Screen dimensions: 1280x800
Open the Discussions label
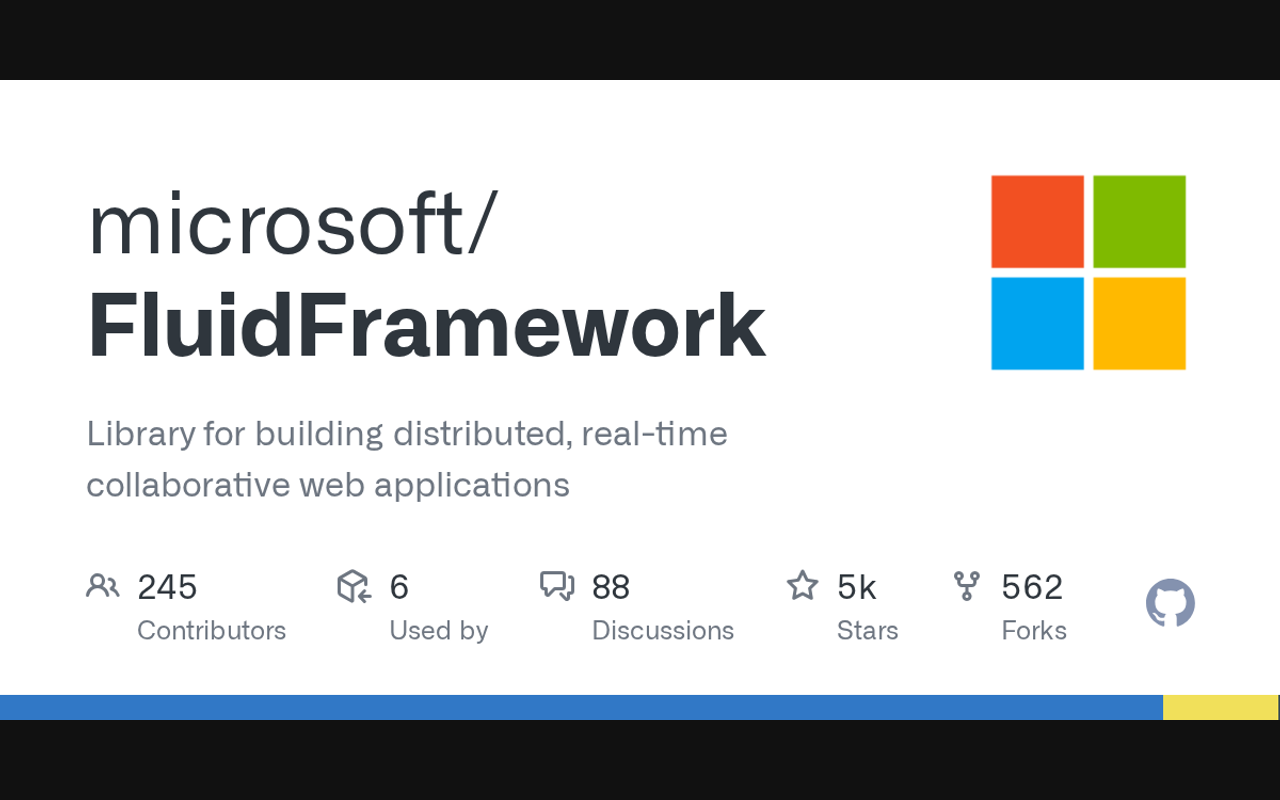[662, 631]
